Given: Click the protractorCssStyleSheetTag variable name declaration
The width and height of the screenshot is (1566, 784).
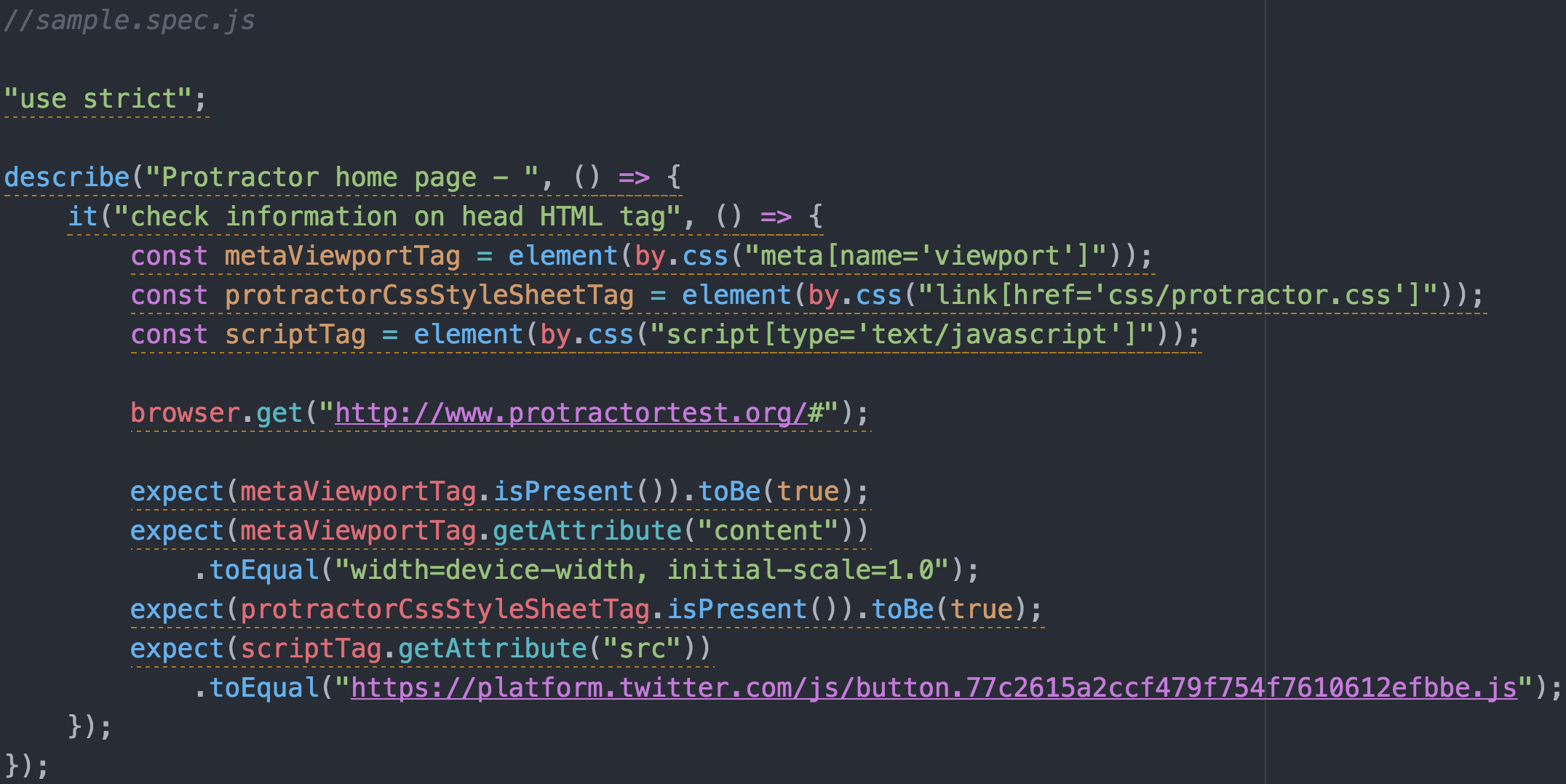Looking at the screenshot, I should tap(429, 295).
